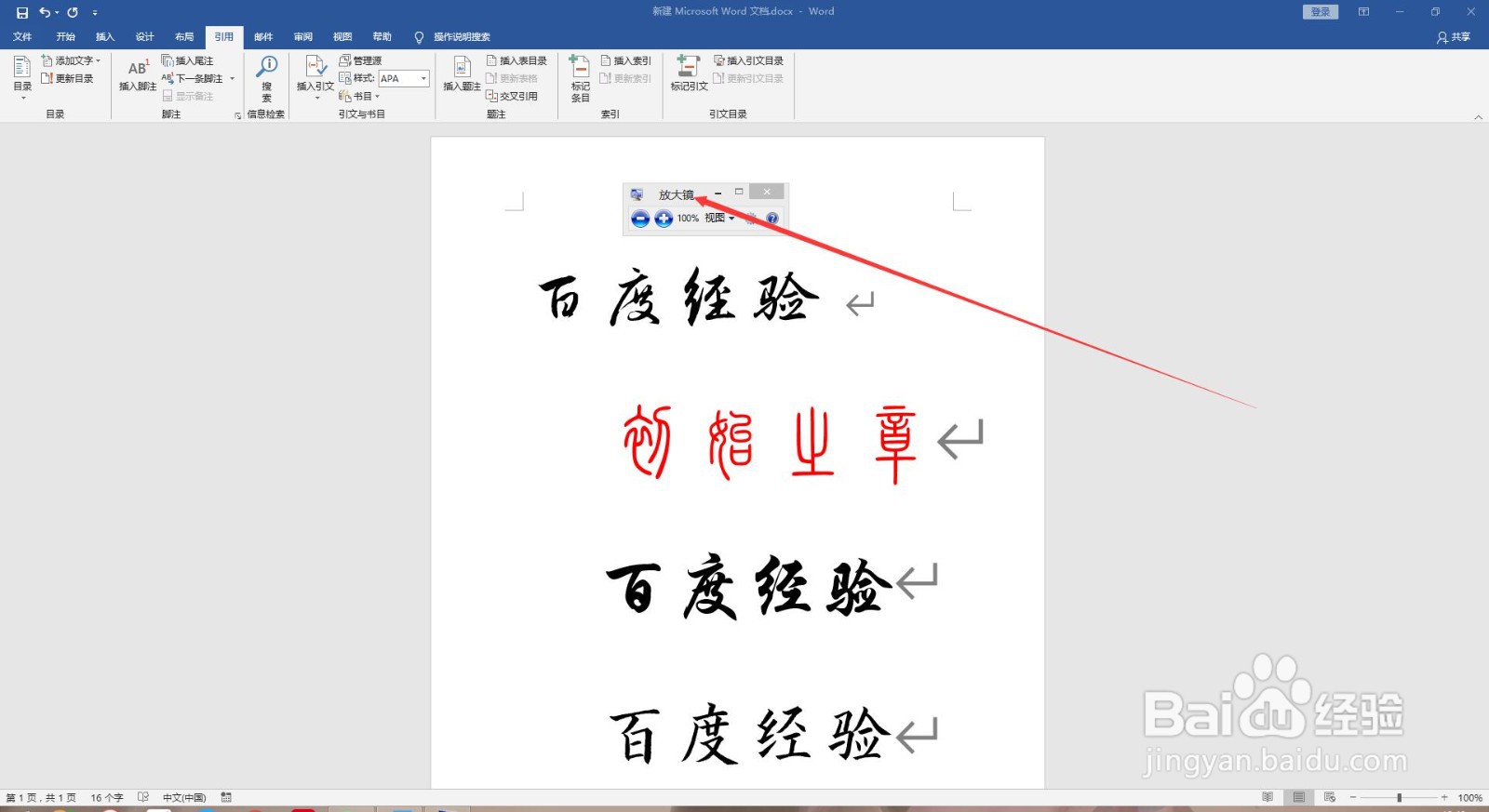
Task: Open the 添加文字 dropdown
Action: click(x=71, y=60)
